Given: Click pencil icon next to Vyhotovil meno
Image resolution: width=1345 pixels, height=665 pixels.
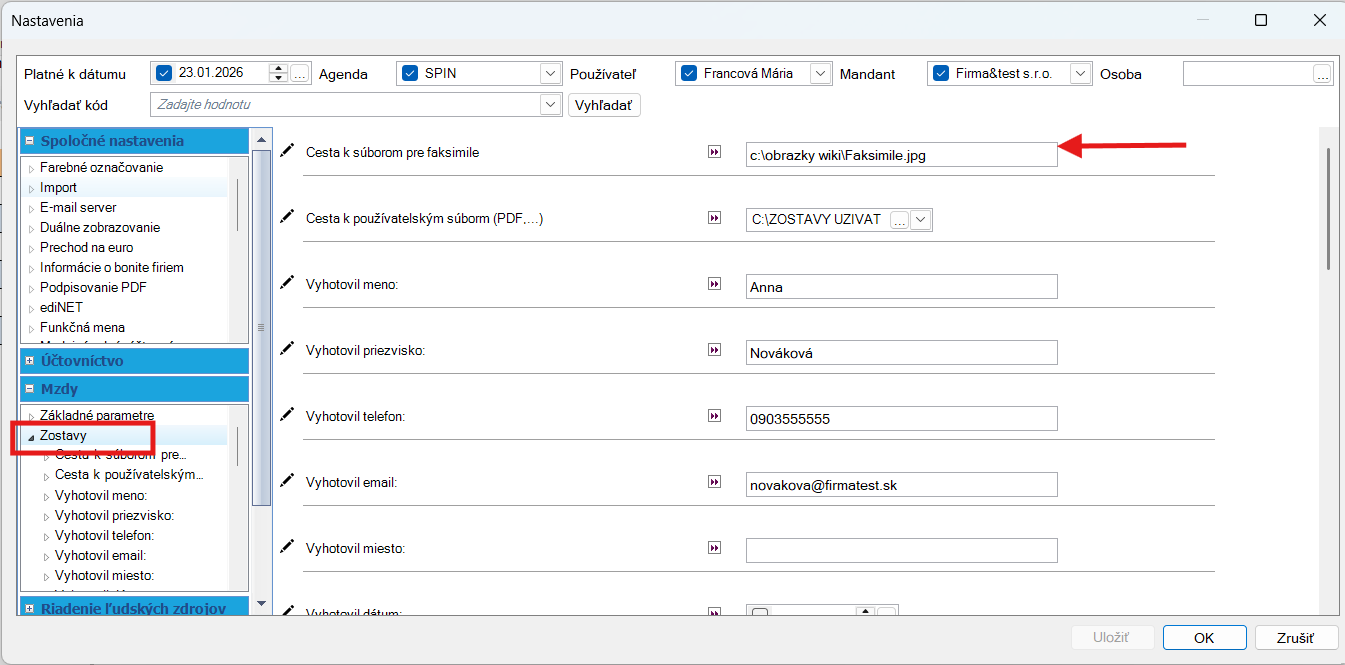Looking at the screenshot, I should click(288, 284).
